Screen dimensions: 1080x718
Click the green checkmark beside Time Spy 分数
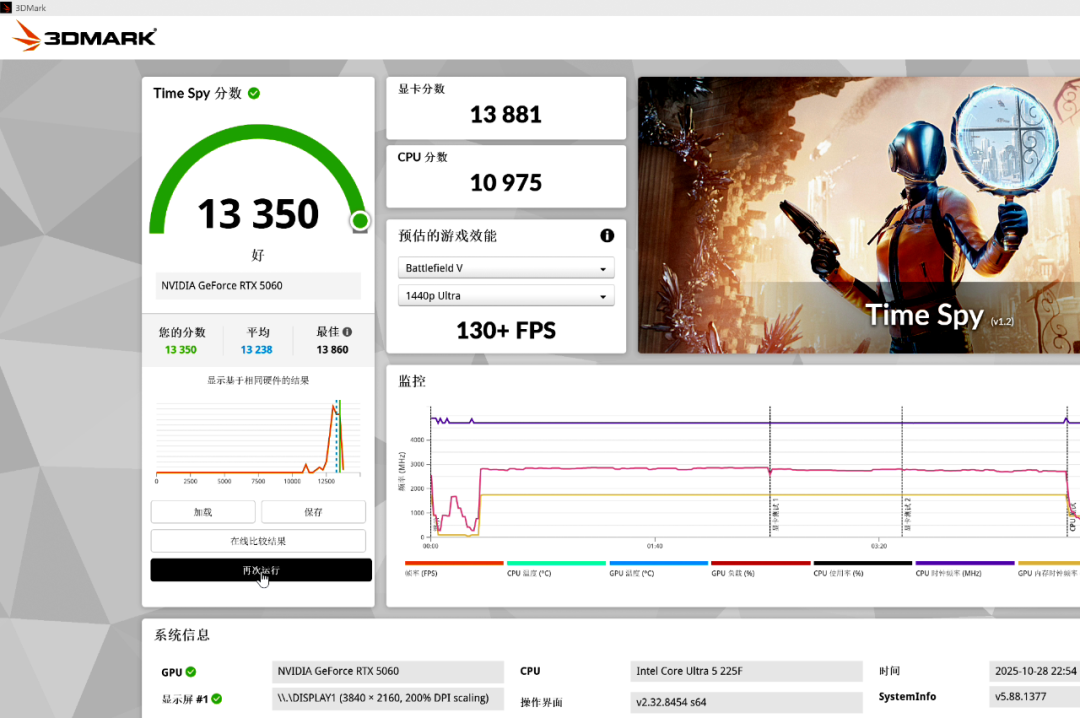point(255,92)
